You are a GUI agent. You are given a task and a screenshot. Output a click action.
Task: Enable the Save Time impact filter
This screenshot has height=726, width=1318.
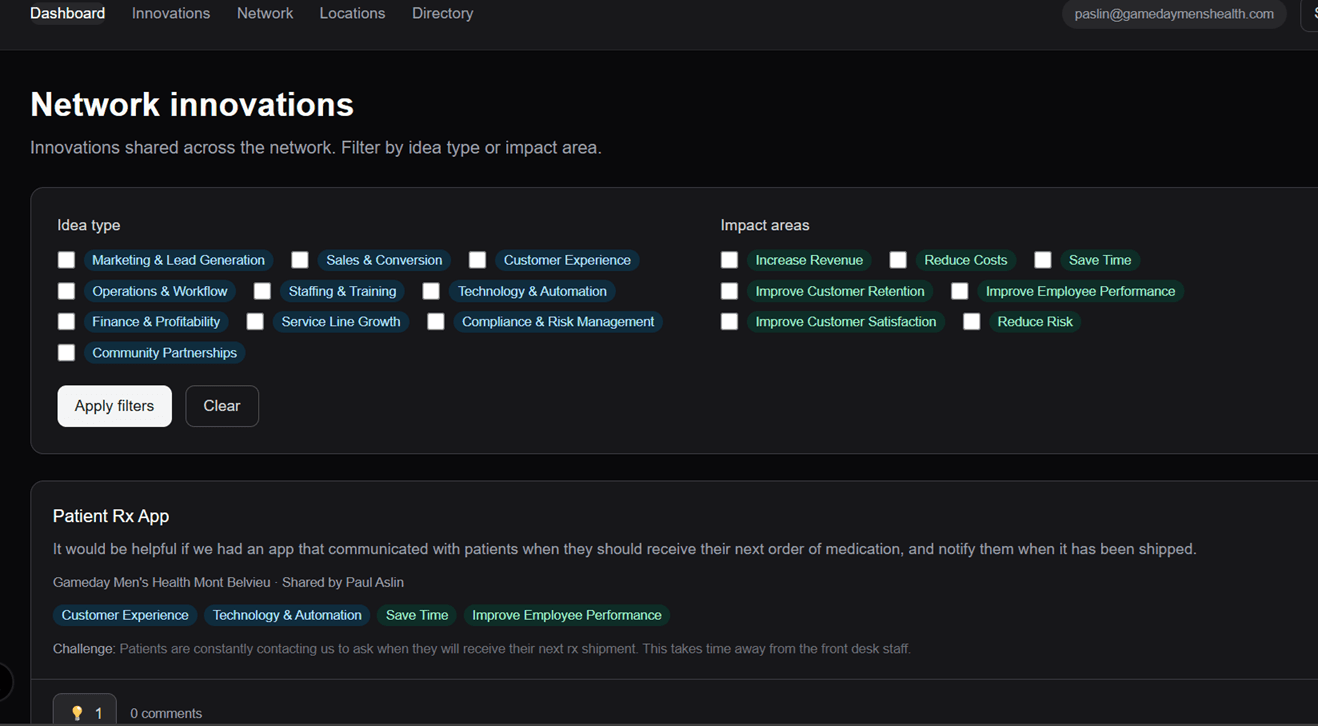[1043, 259]
